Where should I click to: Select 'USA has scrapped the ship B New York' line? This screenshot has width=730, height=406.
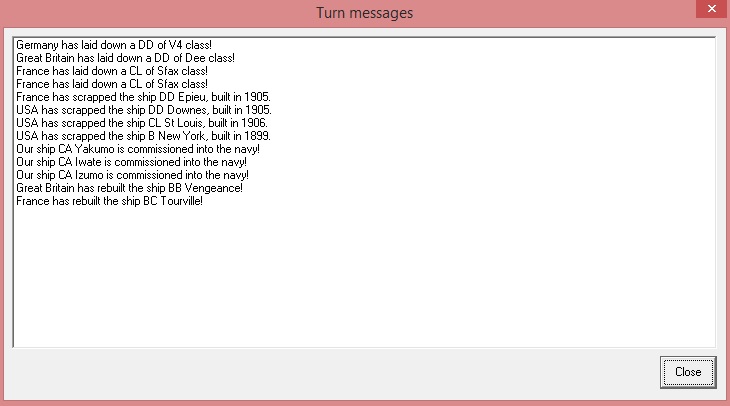[143, 136]
